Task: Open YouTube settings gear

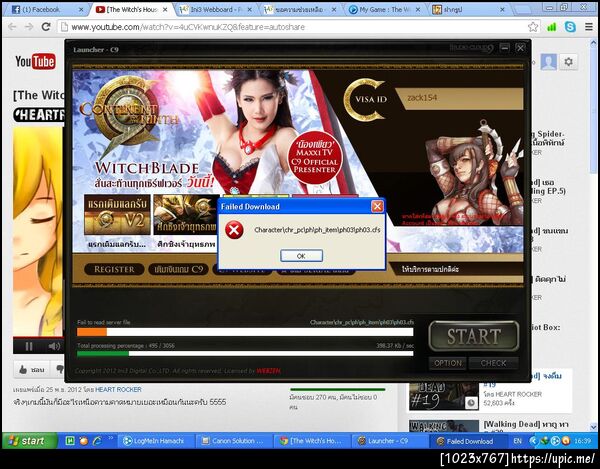Action: click(569, 62)
